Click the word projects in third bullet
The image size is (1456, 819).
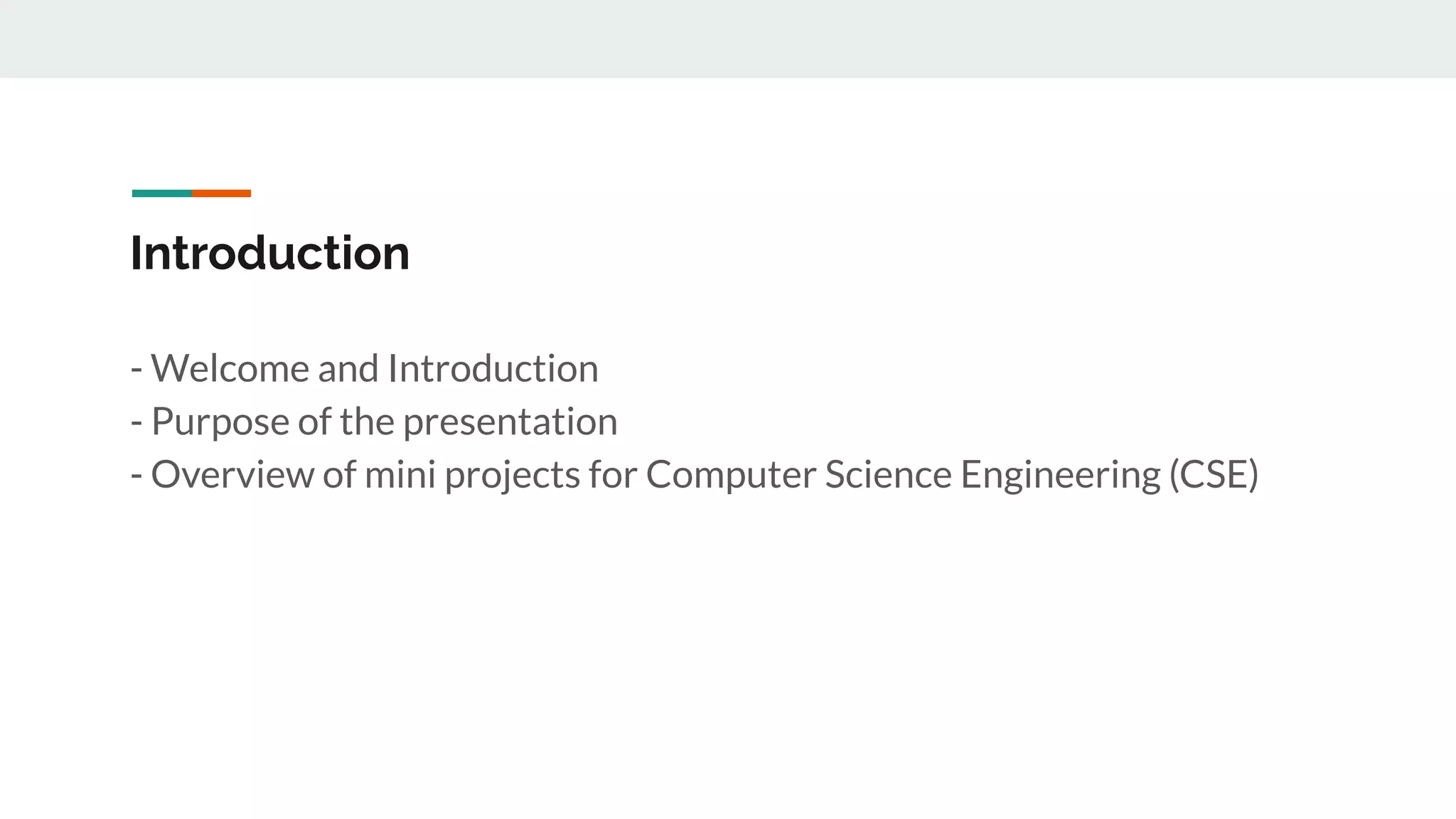[x=512, y=474]
